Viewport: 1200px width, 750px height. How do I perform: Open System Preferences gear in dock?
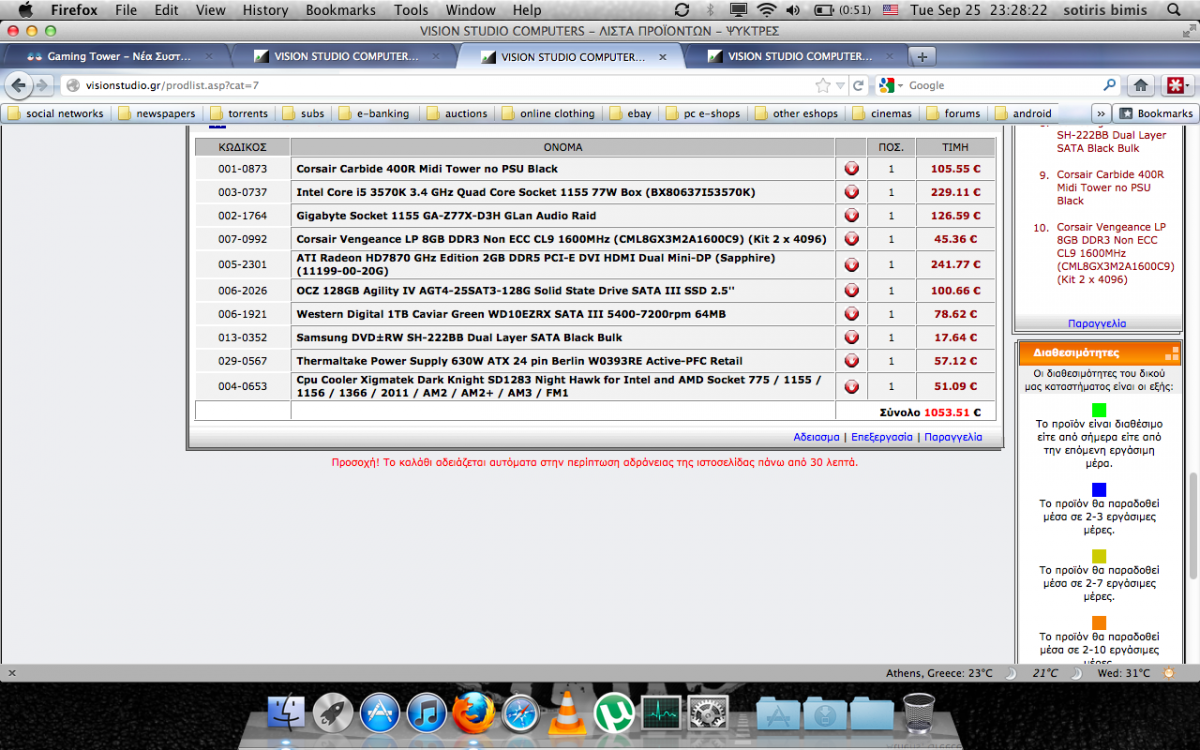(708, 713)
